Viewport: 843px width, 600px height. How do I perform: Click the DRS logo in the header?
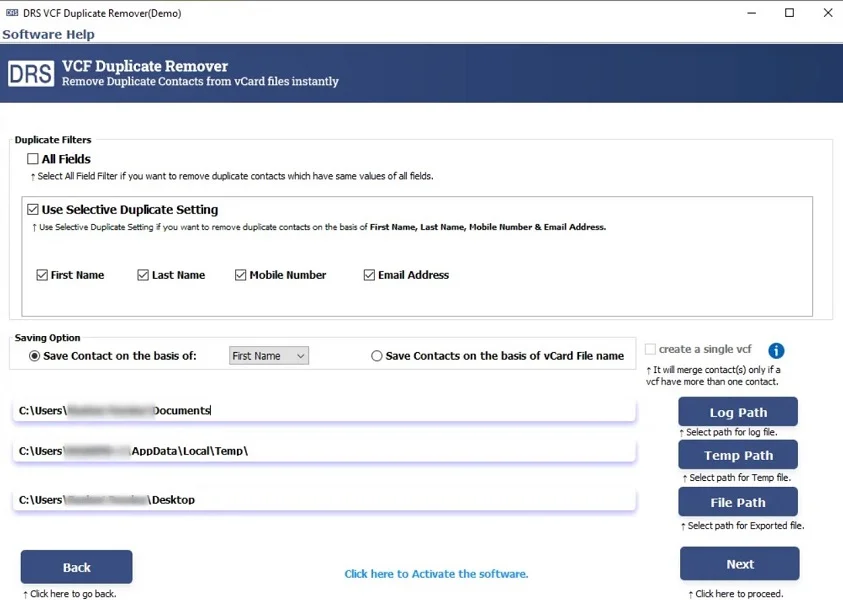[x=30, y=75]
